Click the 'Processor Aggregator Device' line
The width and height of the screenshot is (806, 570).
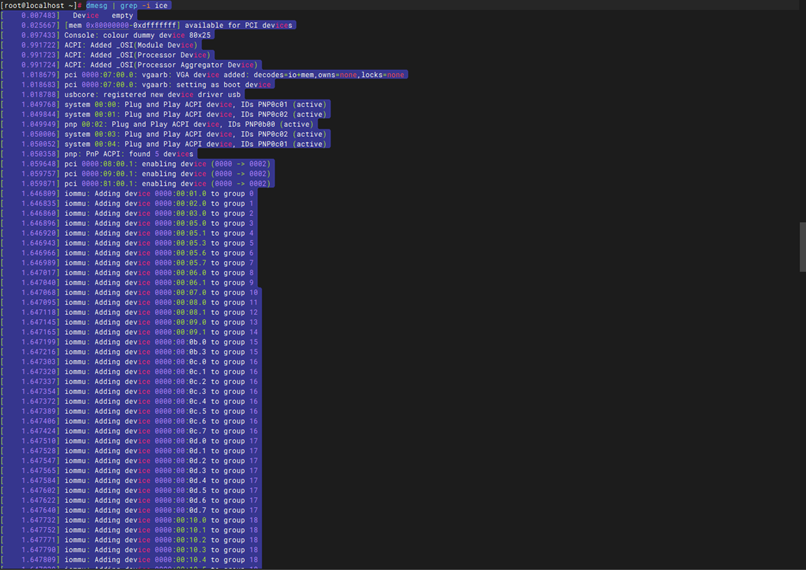pos(131,65)
